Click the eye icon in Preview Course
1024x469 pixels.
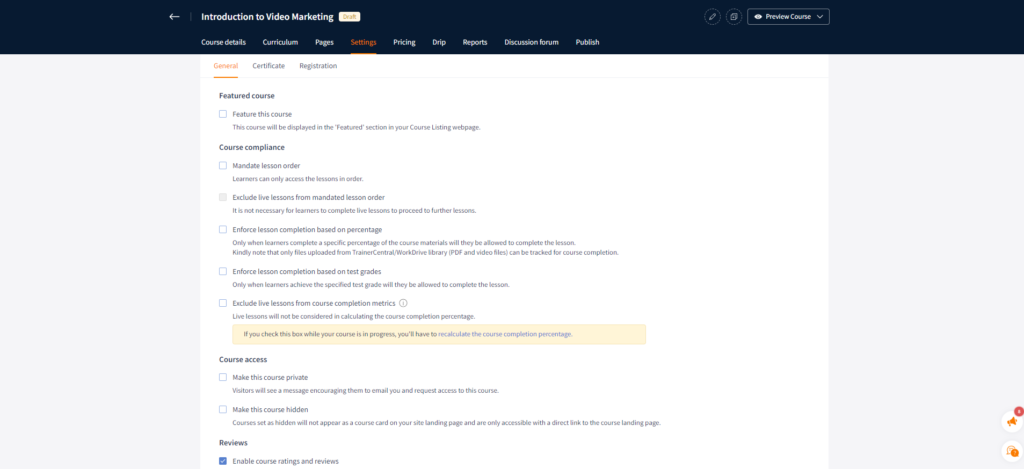[x=759, y=17]
